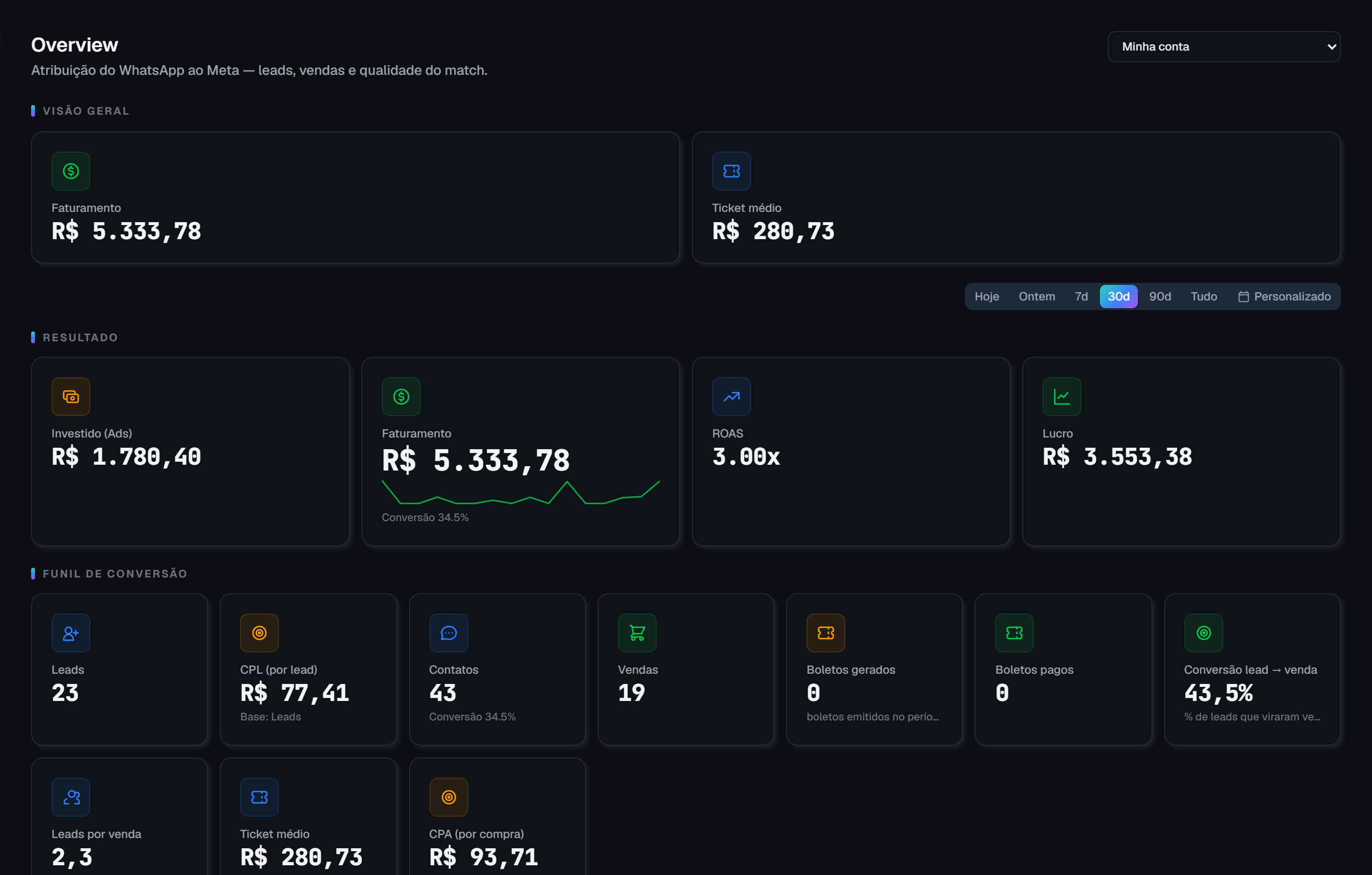
Task: Click the Faturamento sparkline chart
Action: tap(520, 492)
